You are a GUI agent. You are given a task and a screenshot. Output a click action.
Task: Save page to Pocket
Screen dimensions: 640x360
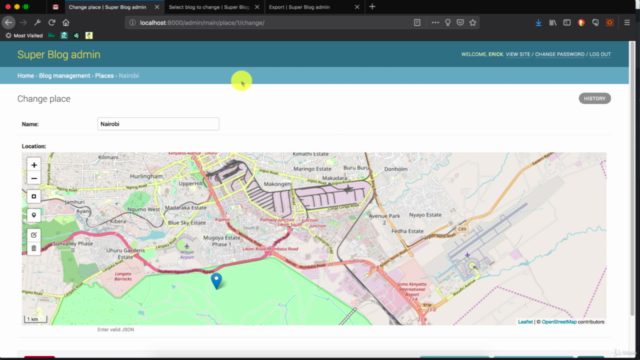click(x=460, y=22)
